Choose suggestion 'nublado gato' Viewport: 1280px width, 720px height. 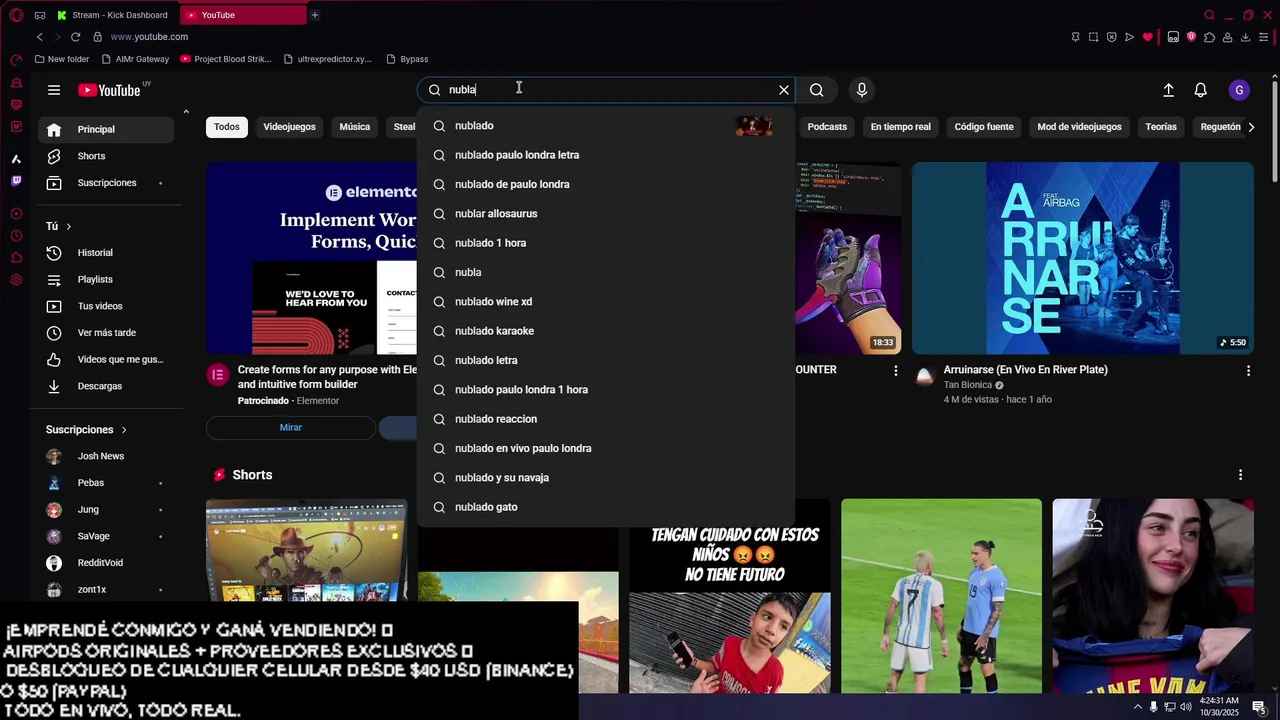tap(605, 507)
